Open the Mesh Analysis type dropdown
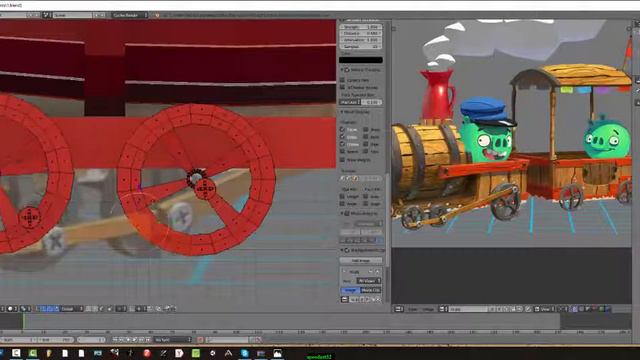The height and width of the screenshot is (360, 640). (x=369, y=224)
